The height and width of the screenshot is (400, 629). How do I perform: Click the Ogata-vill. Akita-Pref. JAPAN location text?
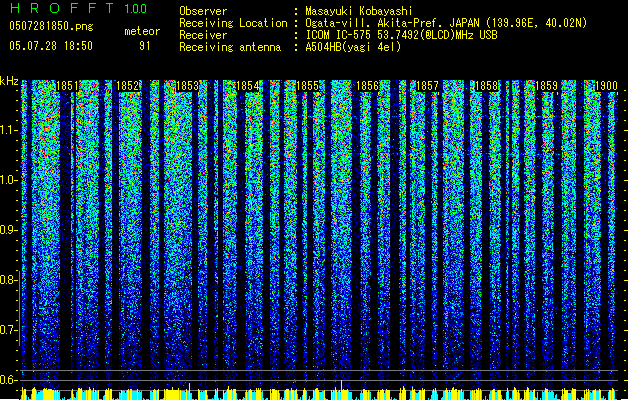point(446,23)
